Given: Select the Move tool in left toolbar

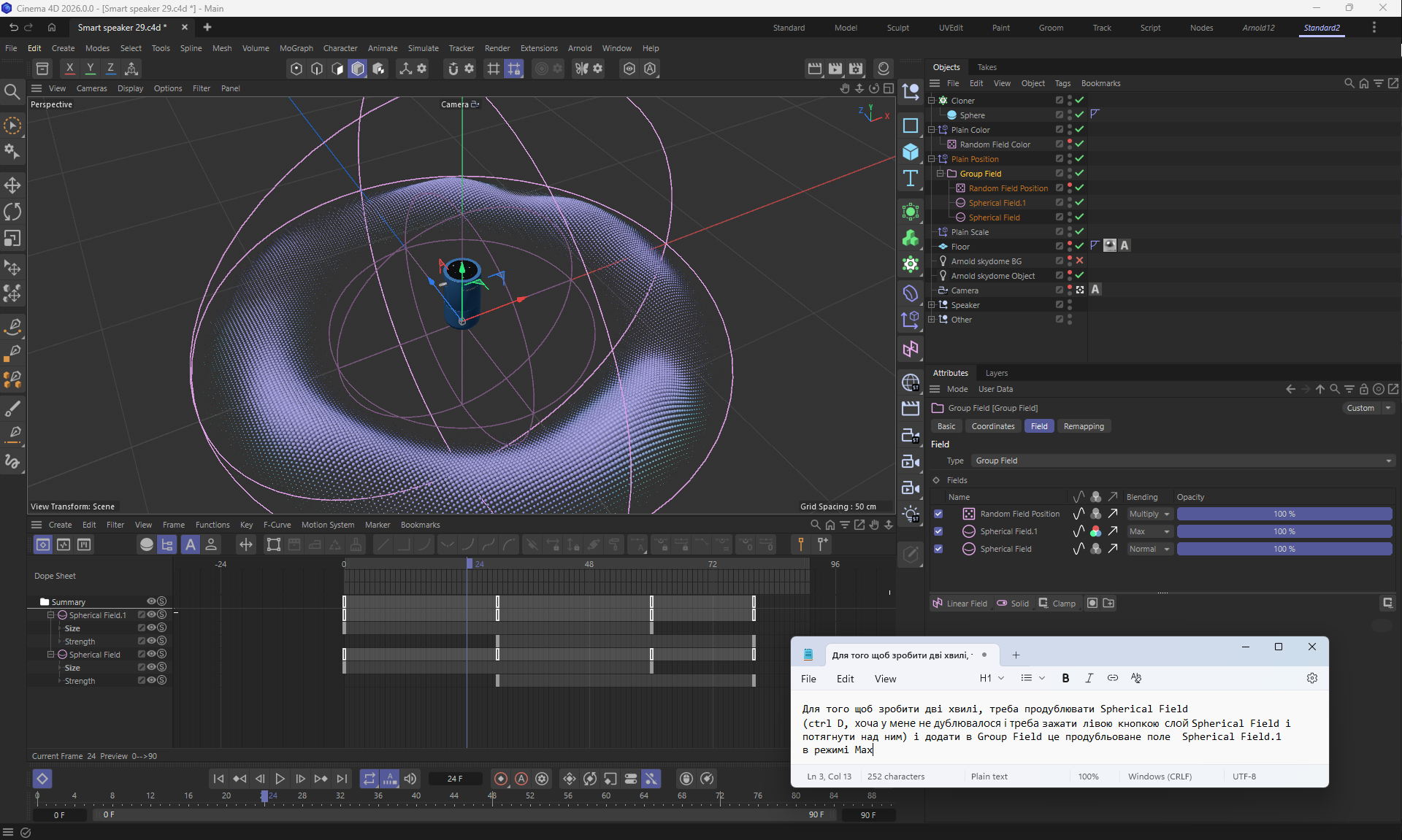Looking at the screenshot, I should click(12, 185).
